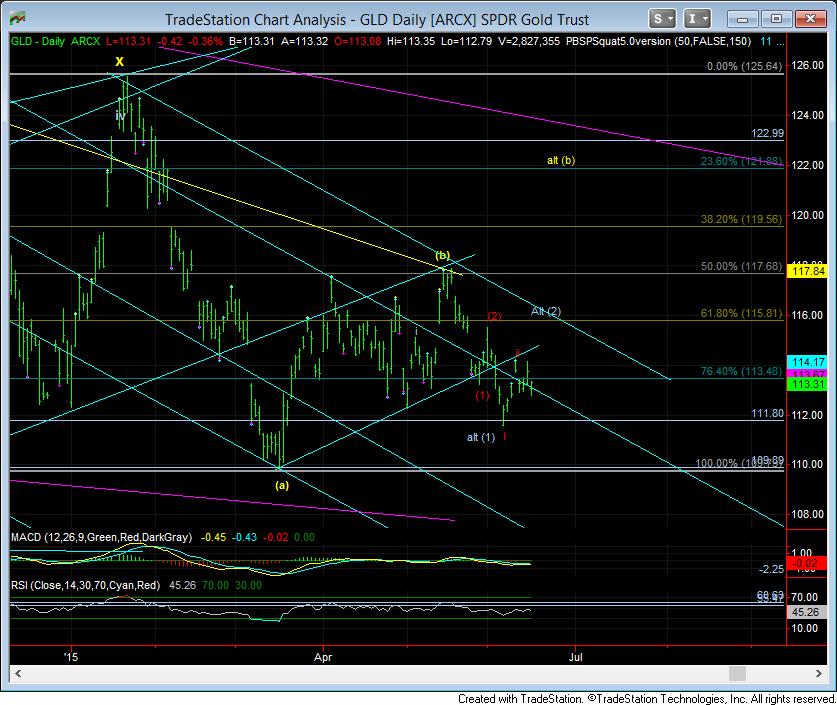The image size is (837, 705).
Task: Click the 'Jul' date axis label
Action: click(x=575, y=657)
